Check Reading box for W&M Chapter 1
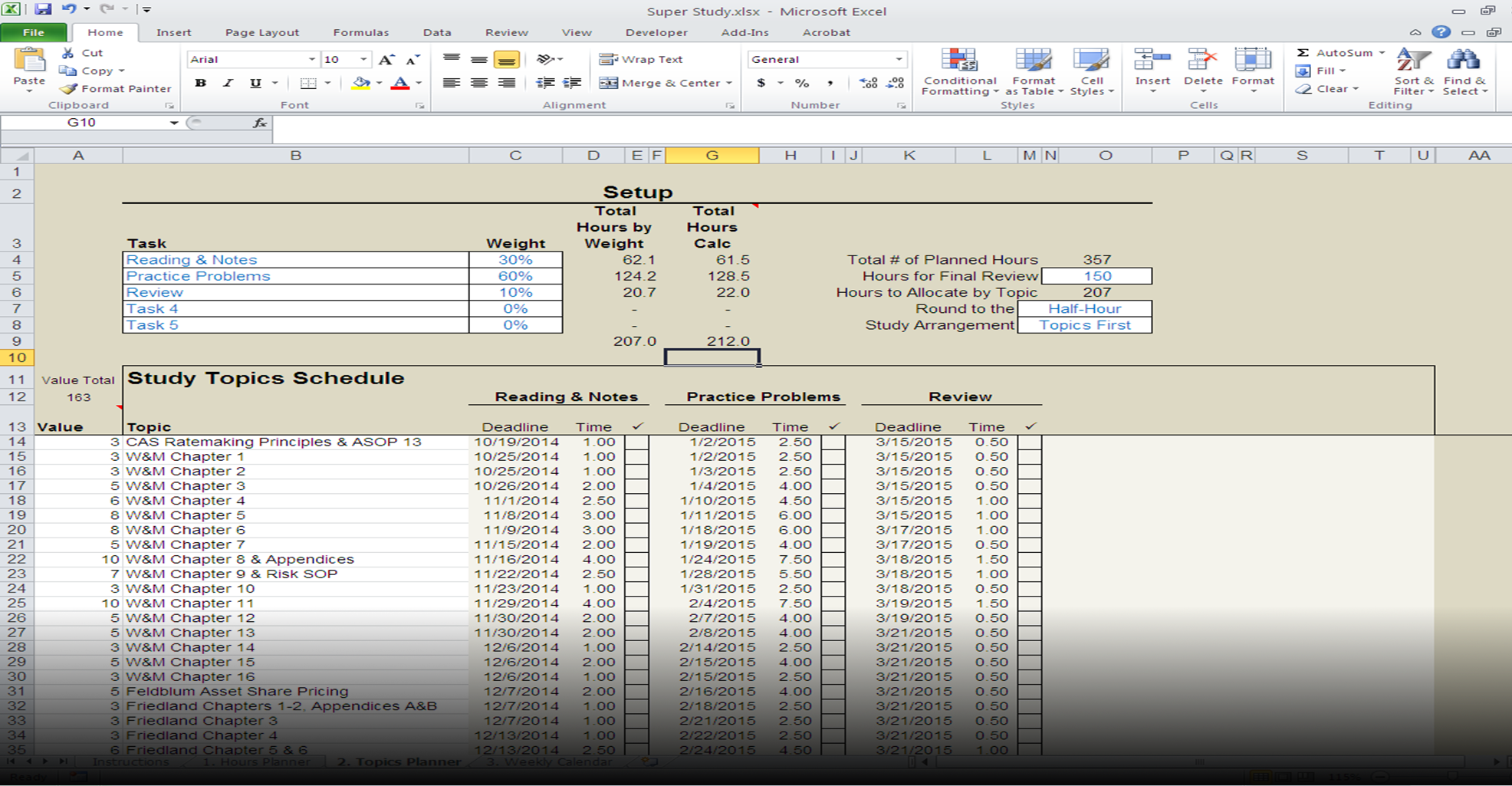The height and width of the screenshot is (786, 1512). pos(636,457)
